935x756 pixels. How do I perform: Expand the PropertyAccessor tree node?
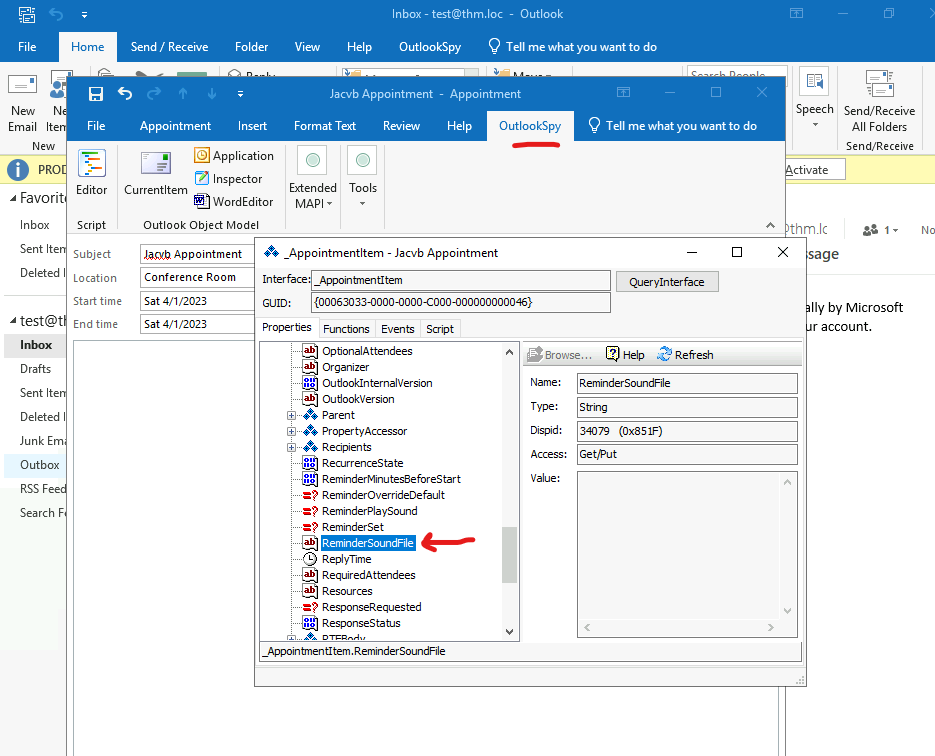coord(292,431)
